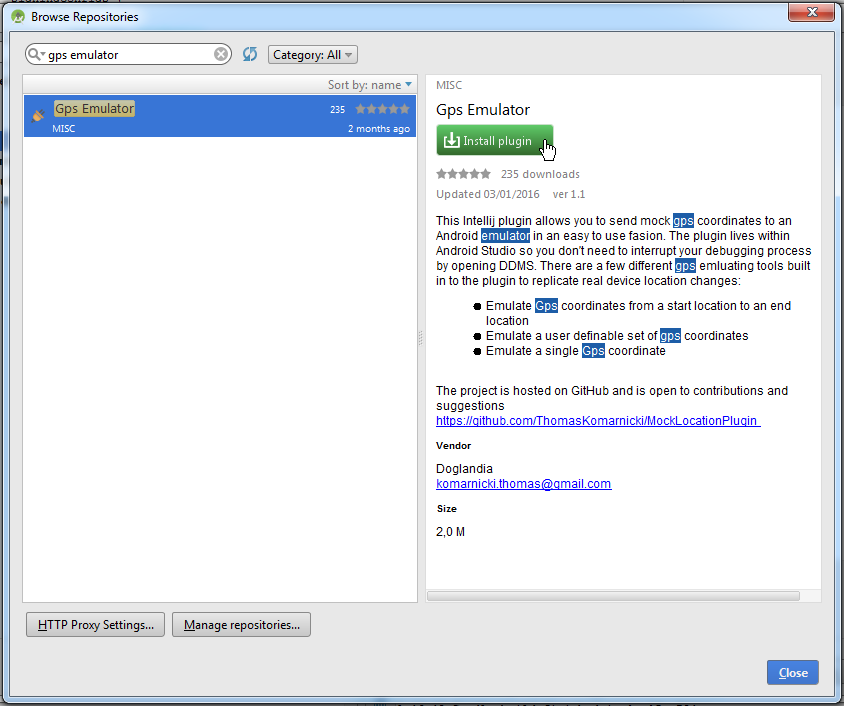Viewport: 844px width, 706px height.
Task: Click the window X close button
Action: (811, 12)
